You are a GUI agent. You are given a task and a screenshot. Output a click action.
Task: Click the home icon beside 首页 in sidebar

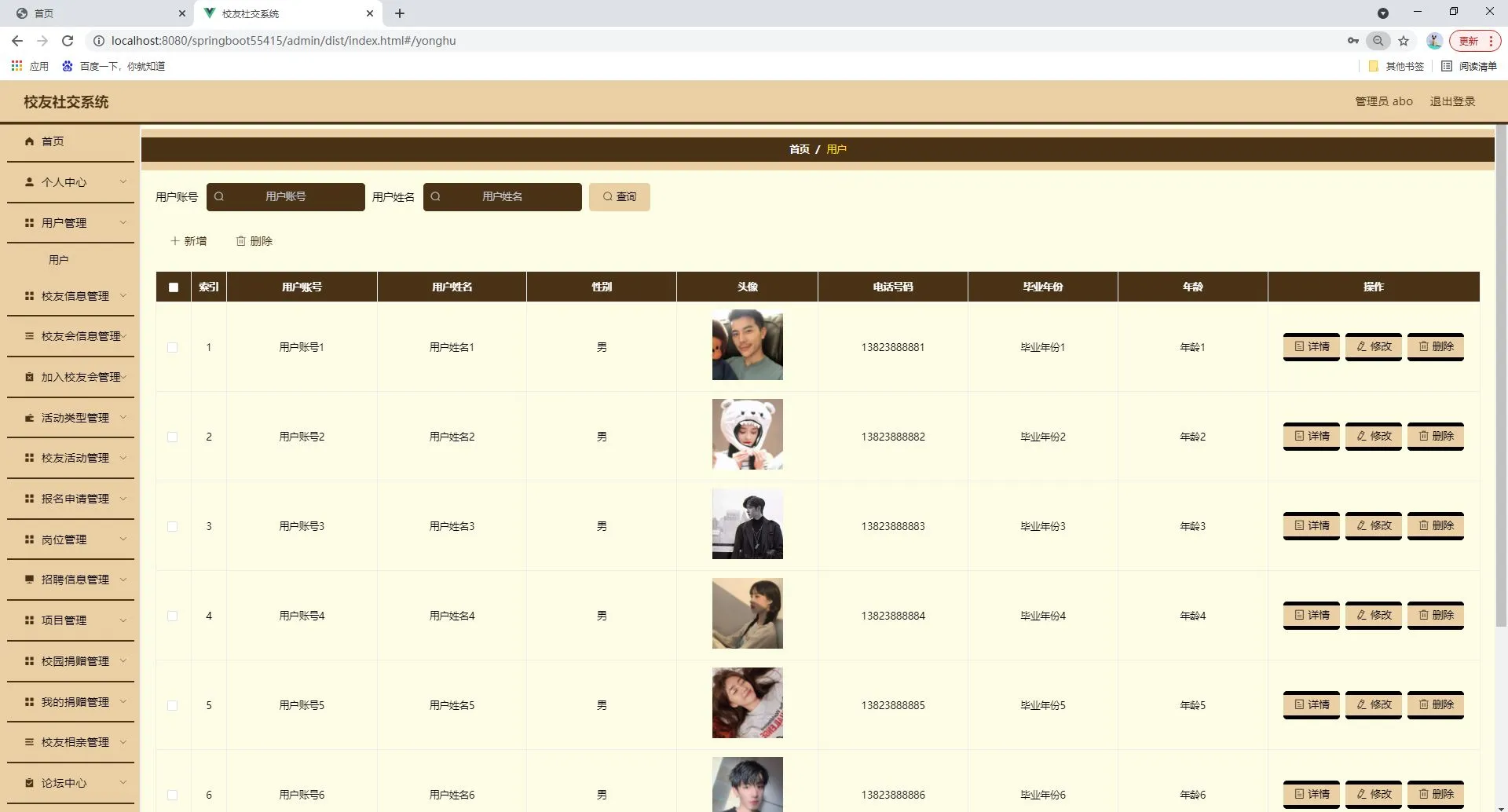click(x=29, y=141)
